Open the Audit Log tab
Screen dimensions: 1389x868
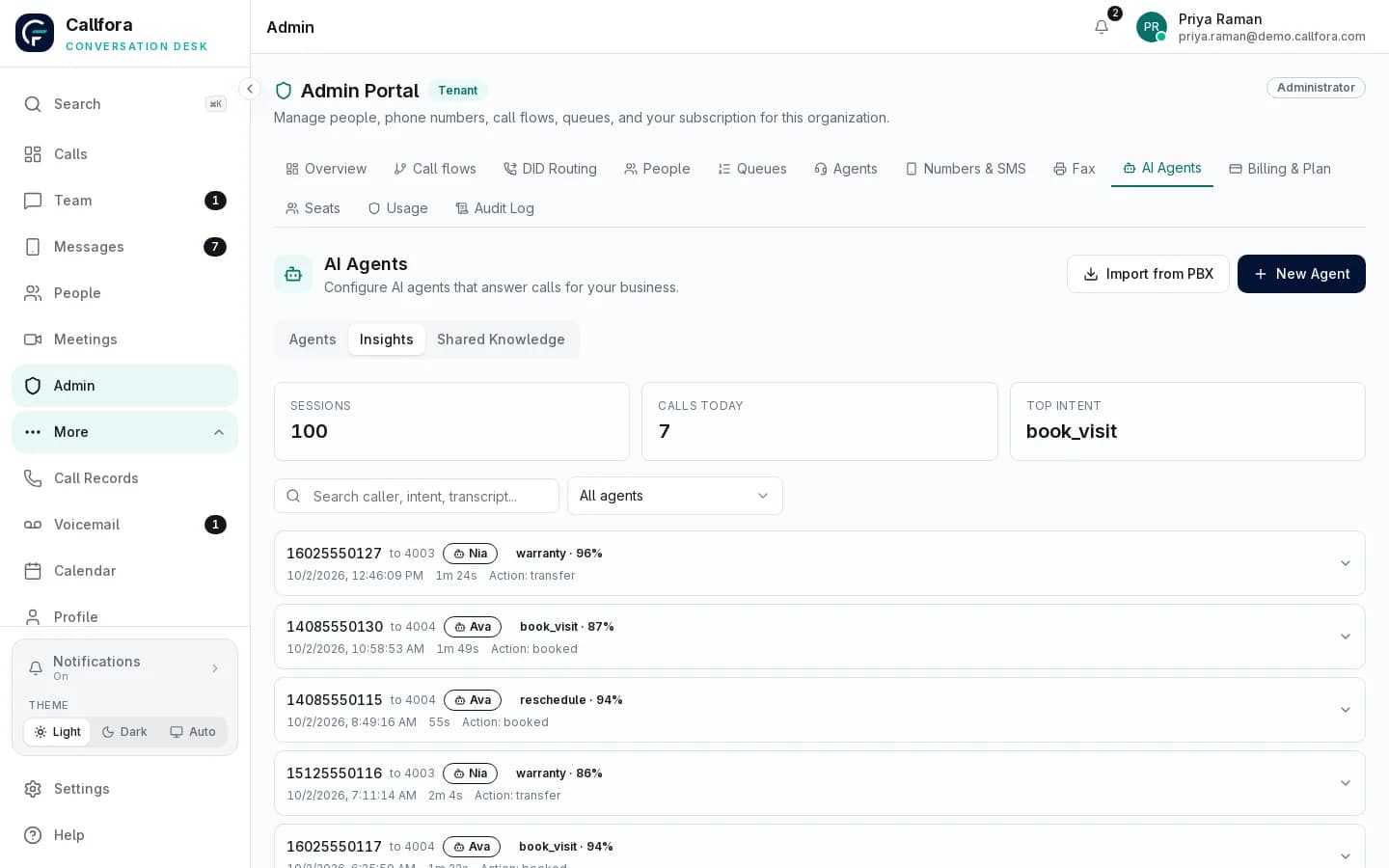(495, 208)
